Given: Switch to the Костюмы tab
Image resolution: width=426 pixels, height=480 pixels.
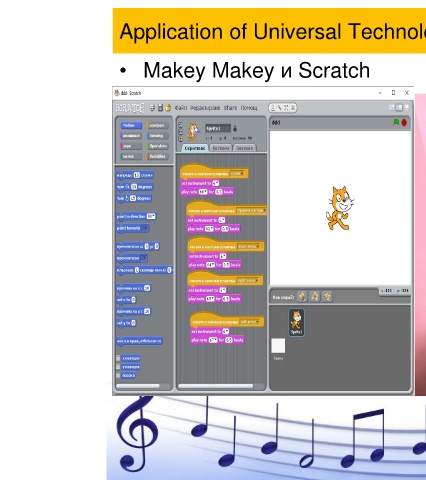Looking at the screenshot, I should (221, 148).
